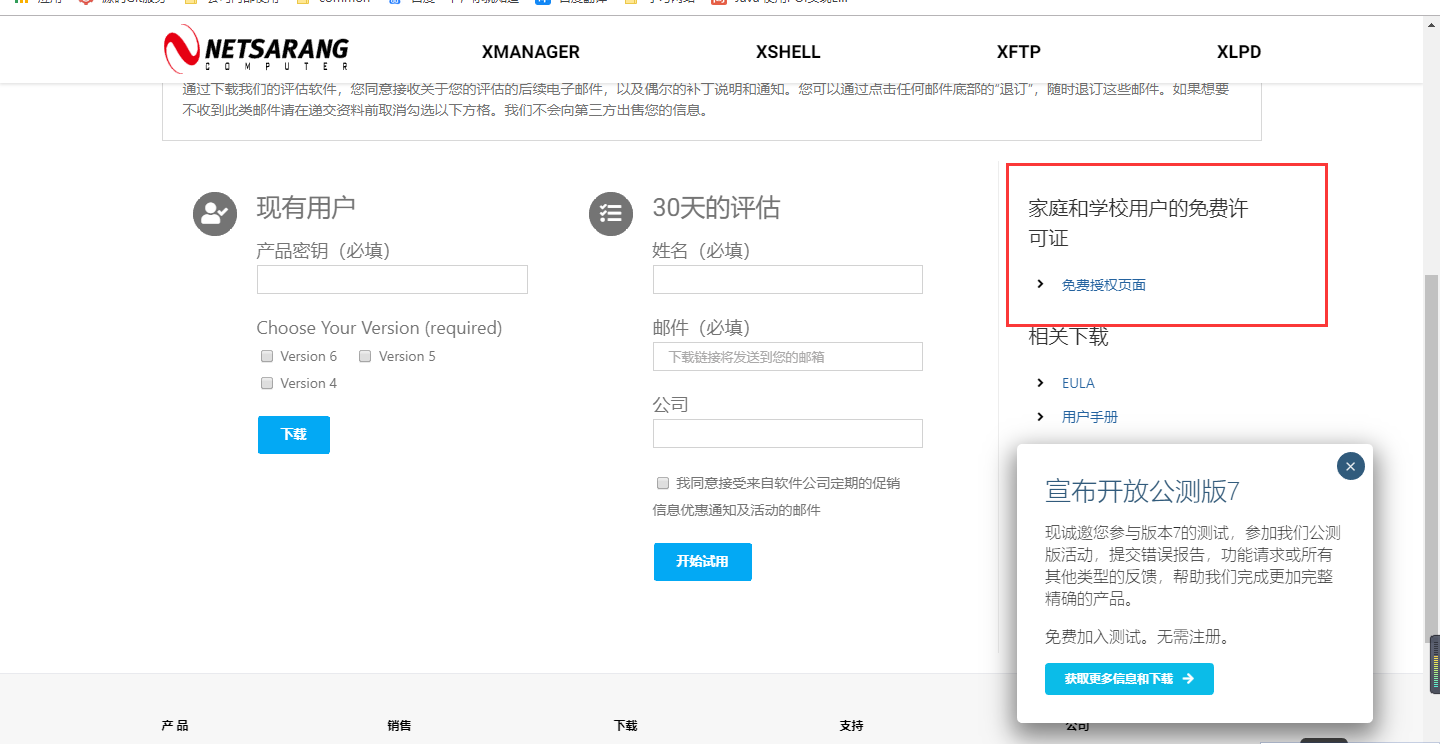Click the chevron beside EULA

1041,383
